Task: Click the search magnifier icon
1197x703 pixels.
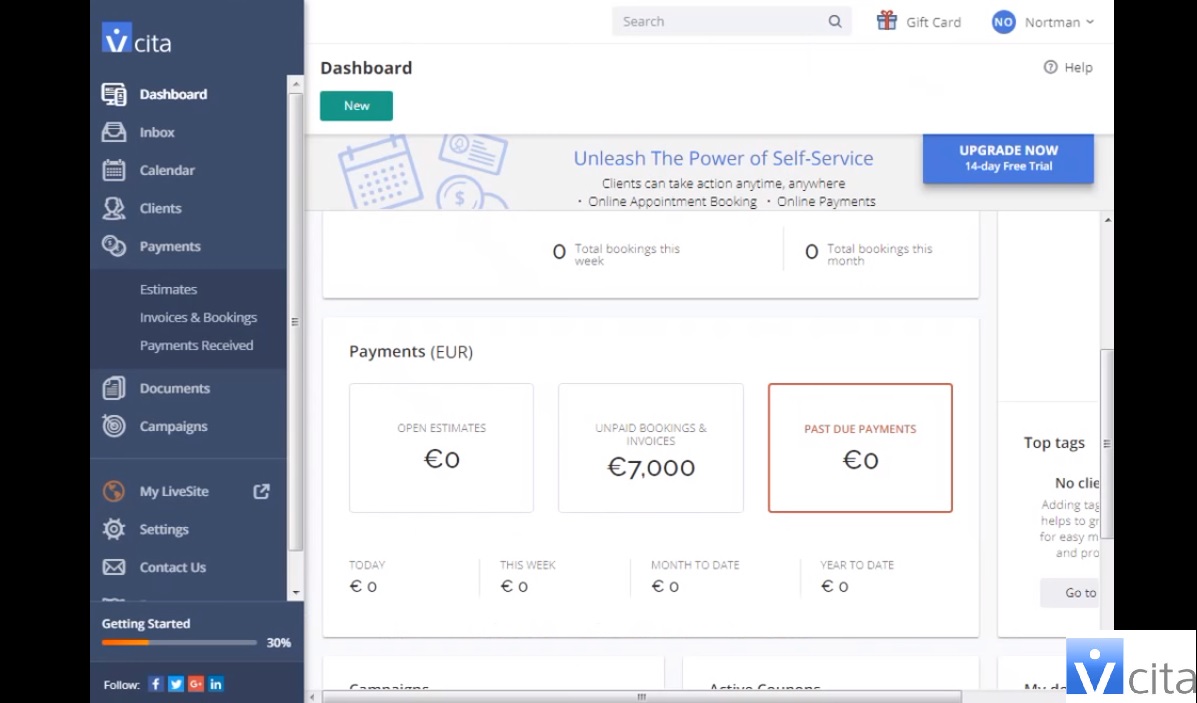Action: (x=835, y=22)
